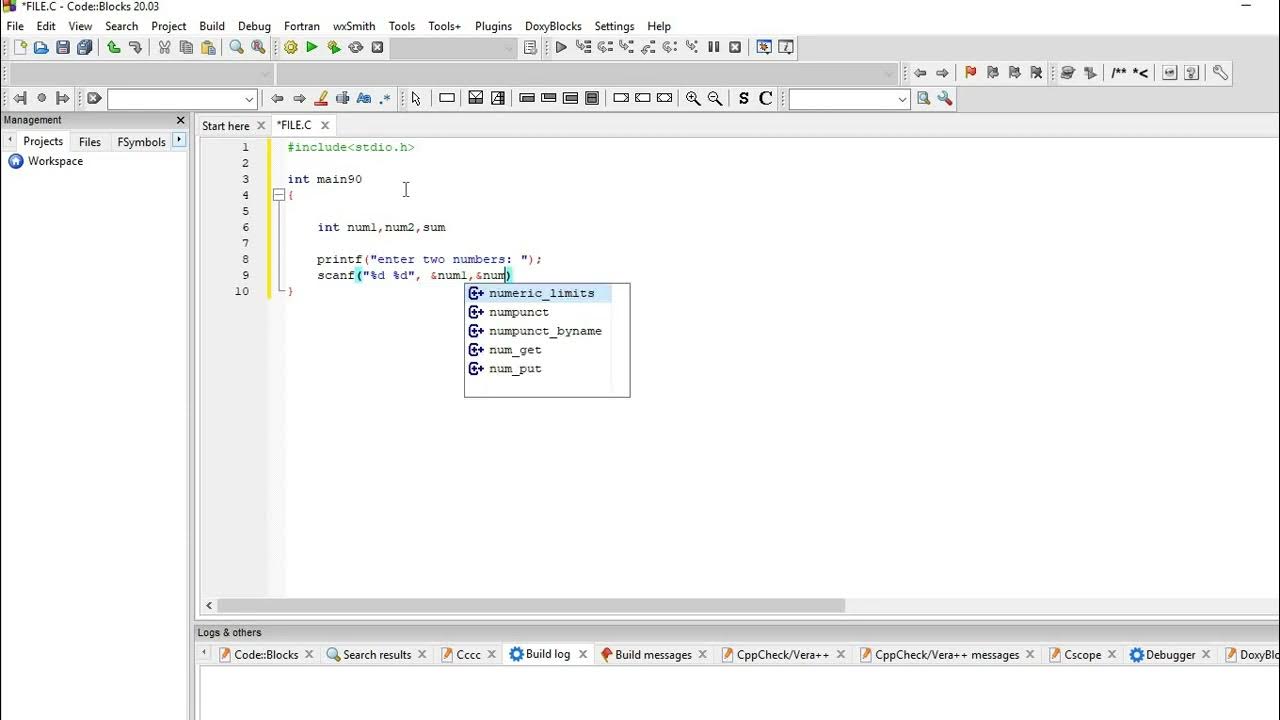The height and width of the screenshot is (720, 1280).
Task: Click the C comment toggle button
Action: point(766,98)
